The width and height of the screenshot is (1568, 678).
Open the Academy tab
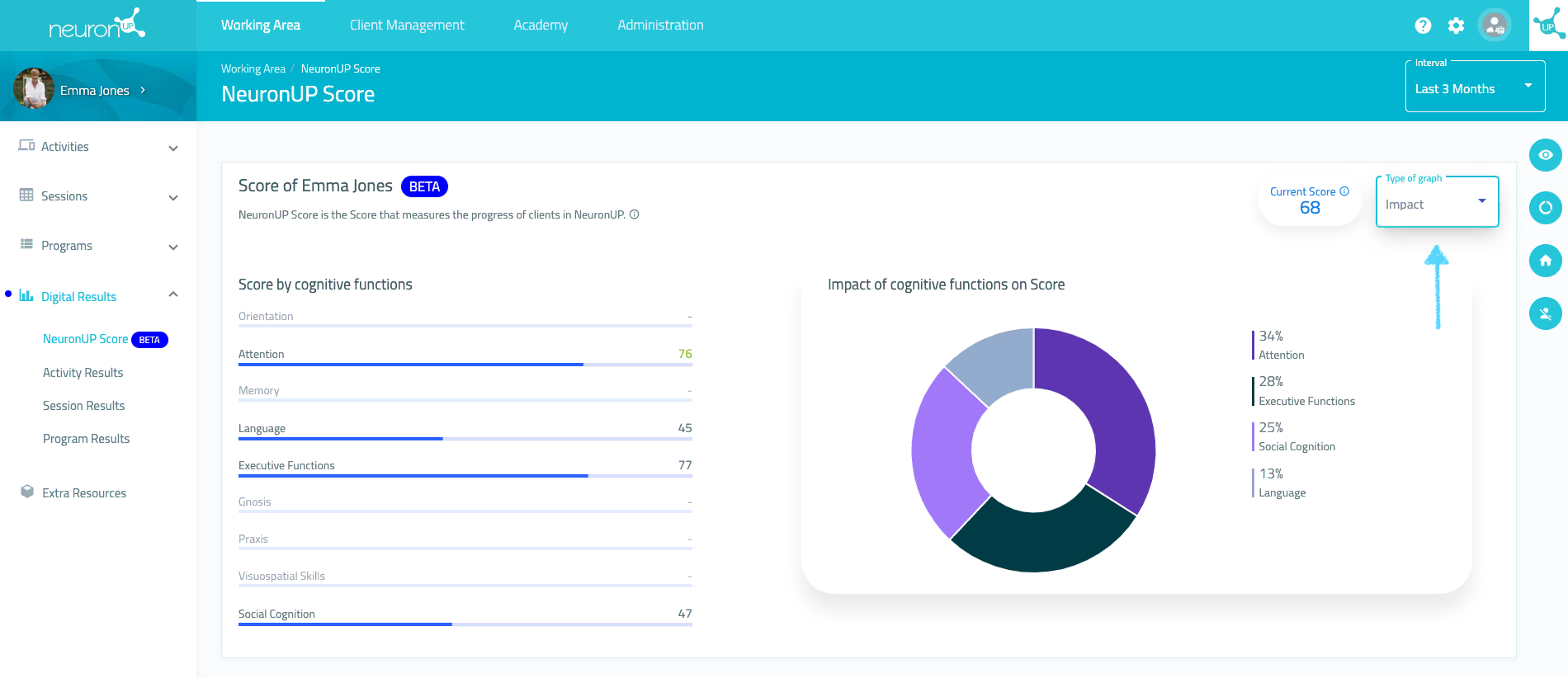(541, 26)
